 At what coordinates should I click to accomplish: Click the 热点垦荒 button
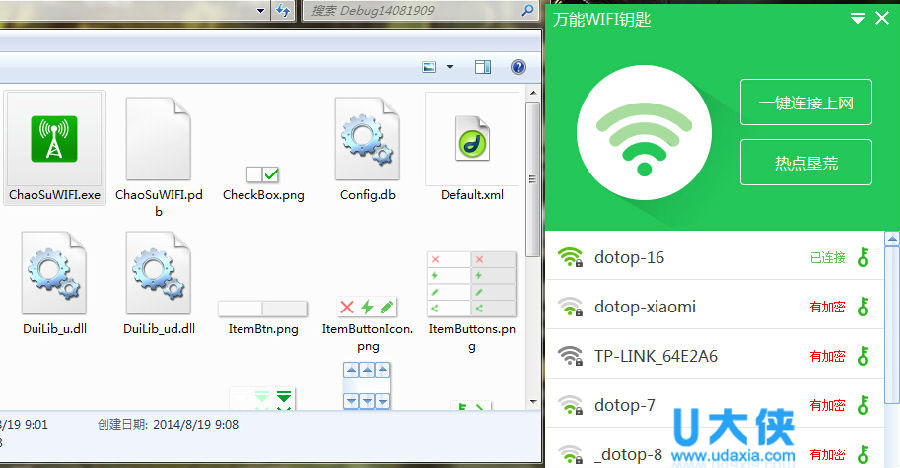[x=806, y=163]
